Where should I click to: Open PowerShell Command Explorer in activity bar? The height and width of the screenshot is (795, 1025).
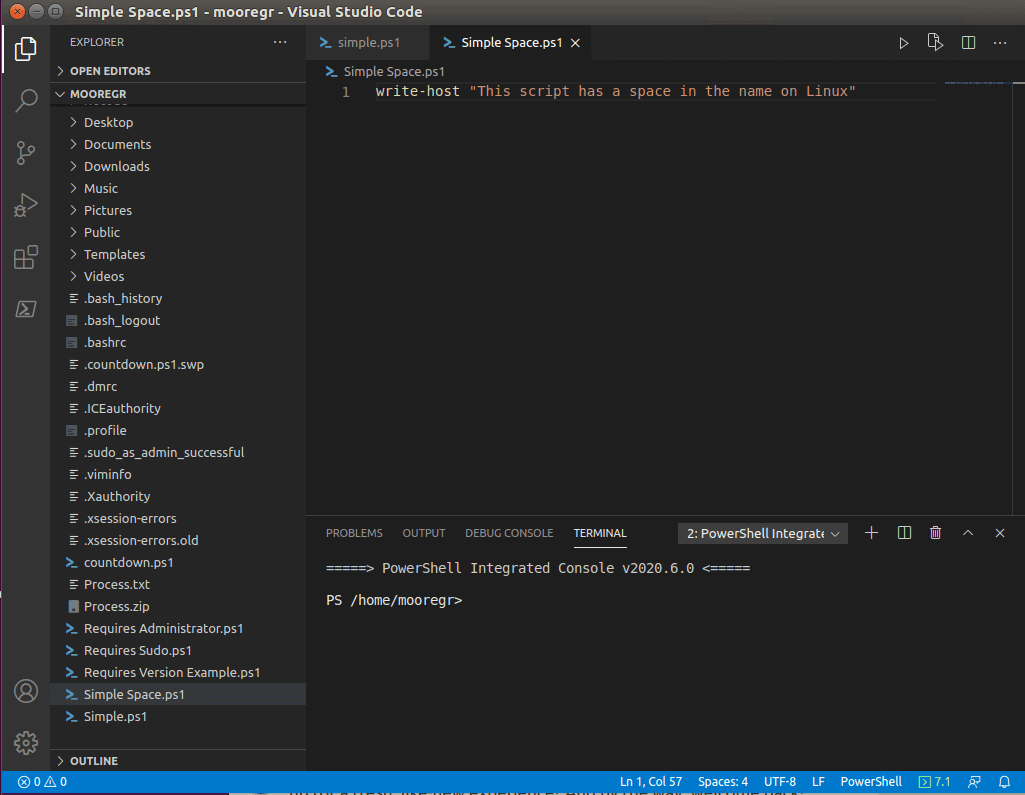coord(25,309)
